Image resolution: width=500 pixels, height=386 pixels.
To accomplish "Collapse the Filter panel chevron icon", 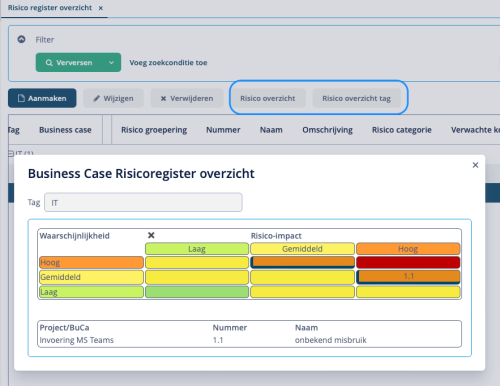I will 21,39.
